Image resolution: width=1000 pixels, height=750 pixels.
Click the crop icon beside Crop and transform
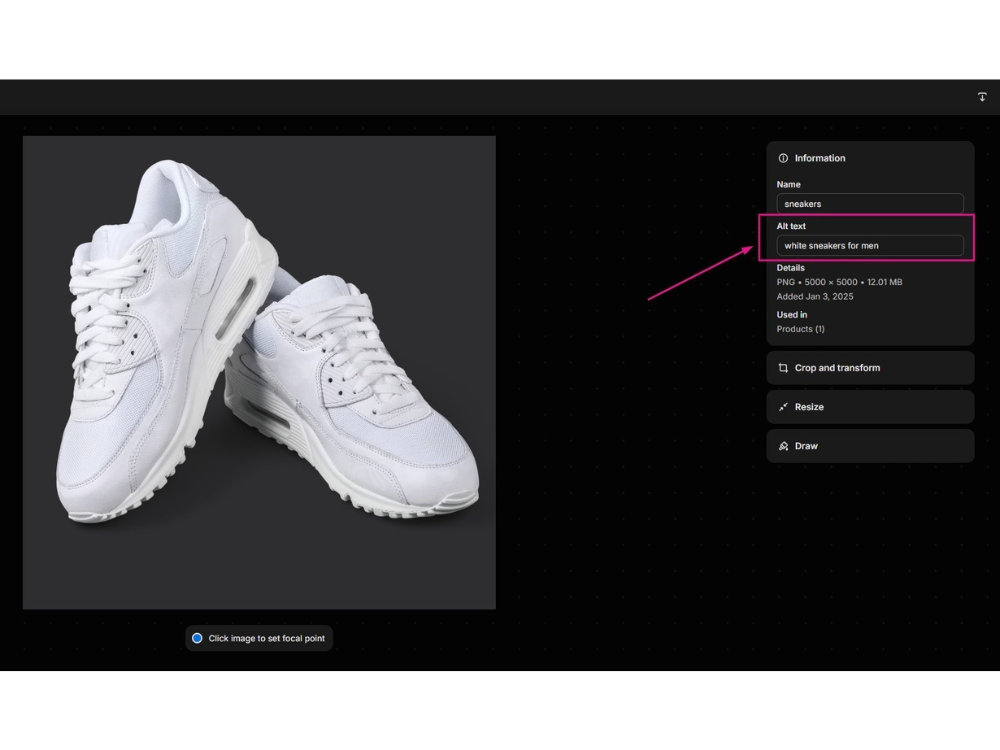[x=783, y=368]
